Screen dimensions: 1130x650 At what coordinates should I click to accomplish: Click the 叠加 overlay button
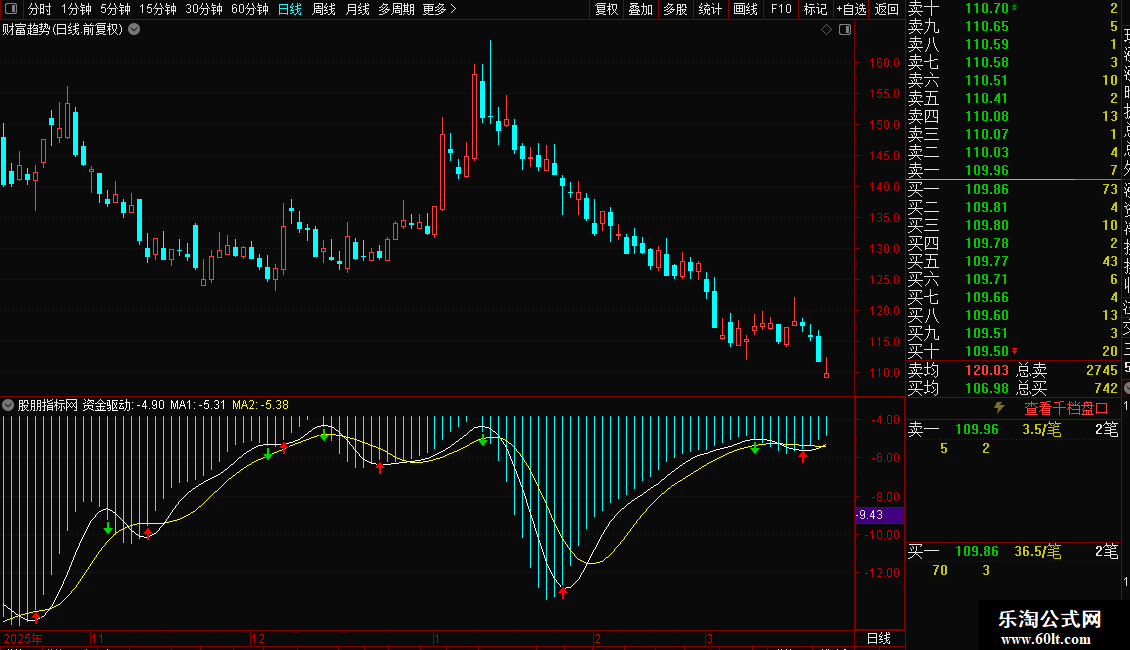(640, 9)
